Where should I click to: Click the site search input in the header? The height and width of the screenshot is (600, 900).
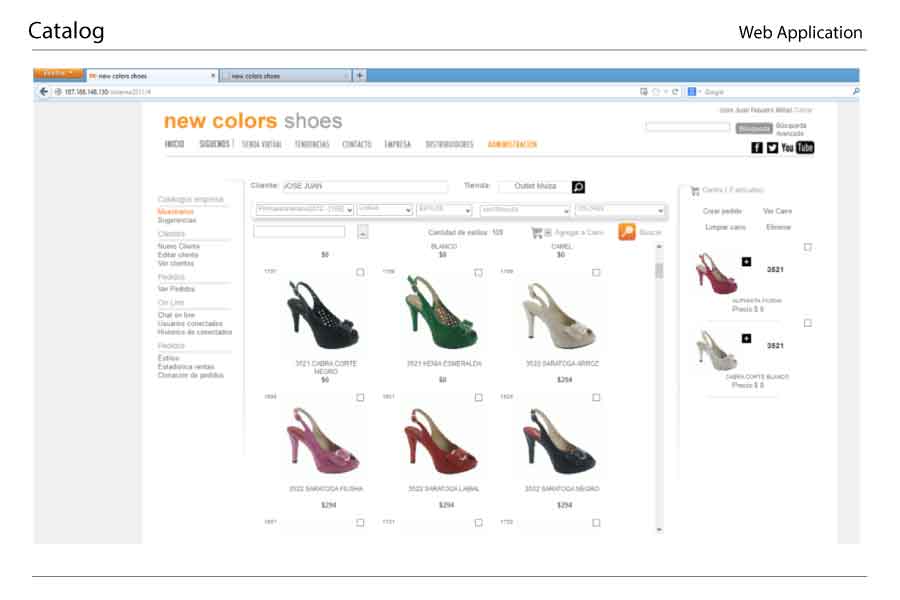click(688, 127)
